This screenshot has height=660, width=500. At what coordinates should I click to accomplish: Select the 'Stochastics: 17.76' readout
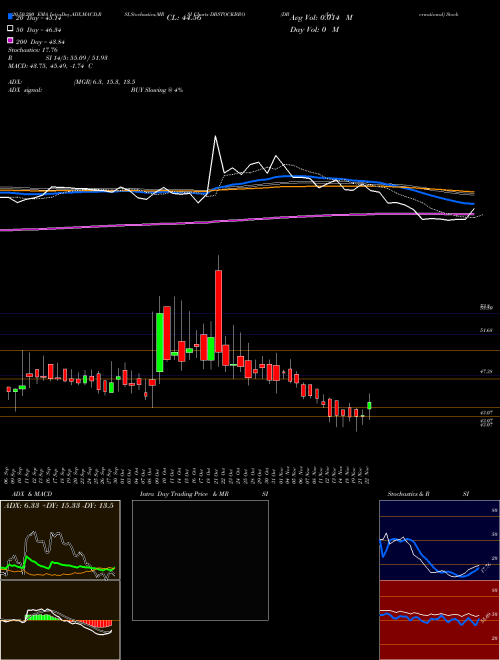pos(32,50)
